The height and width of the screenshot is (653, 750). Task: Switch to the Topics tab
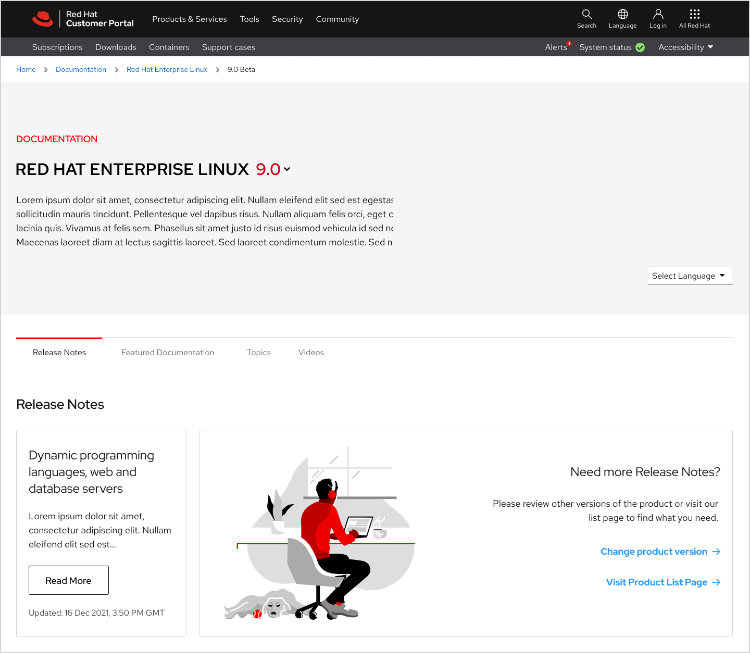pyautogui.click(x=259, y=352)
